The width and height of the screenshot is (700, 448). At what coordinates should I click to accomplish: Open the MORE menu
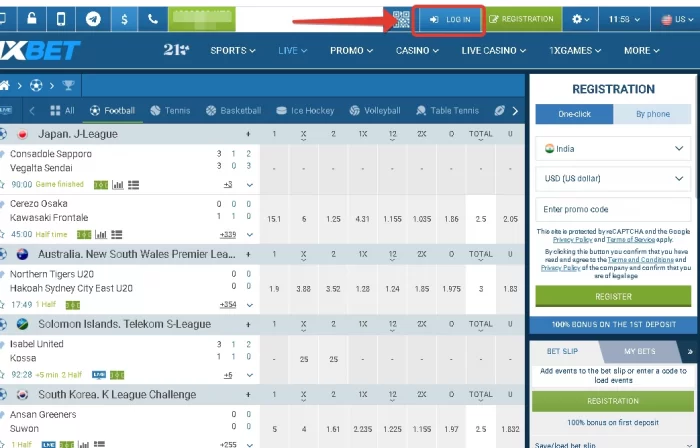642,50
